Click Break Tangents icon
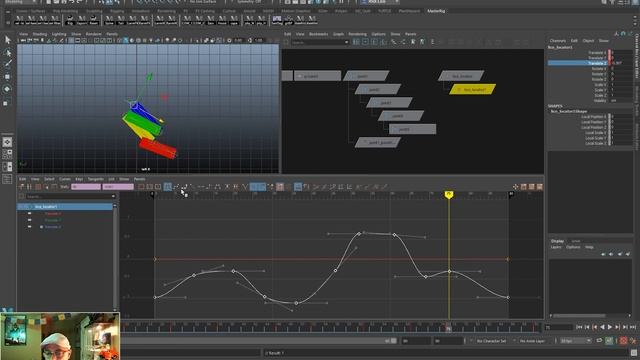Viewport: 640px width, 360px height. pos(244,187)
